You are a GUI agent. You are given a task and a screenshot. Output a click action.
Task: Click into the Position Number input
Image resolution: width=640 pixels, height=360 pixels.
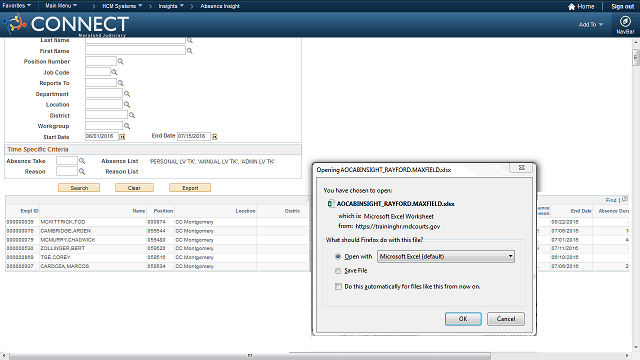point(101,61)
